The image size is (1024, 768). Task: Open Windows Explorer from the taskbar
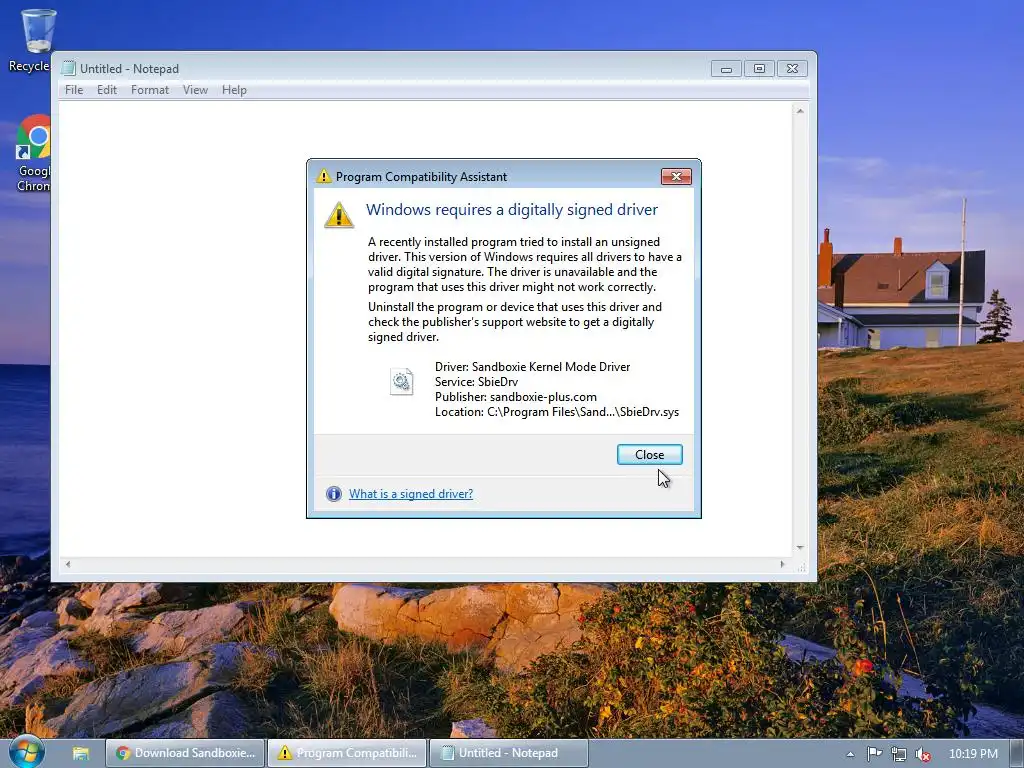(81, 753)
